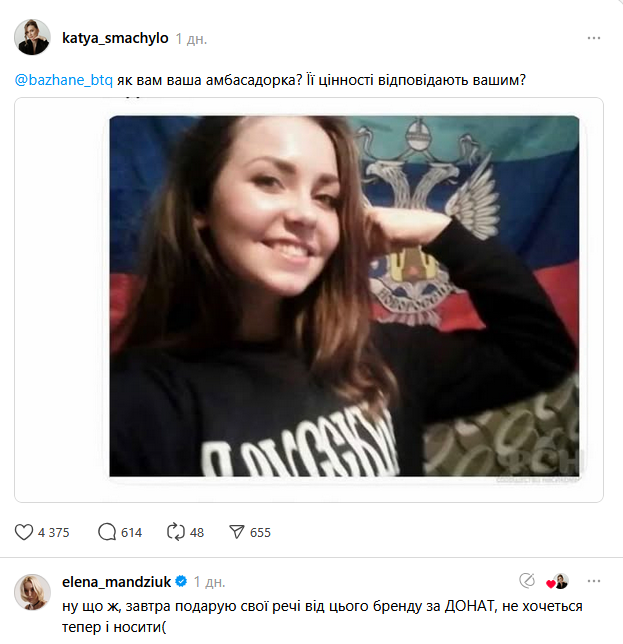This screenshot has height=644, width=623.
Task: Open more options for katya_smachylo post
Action: pos(594,38)
